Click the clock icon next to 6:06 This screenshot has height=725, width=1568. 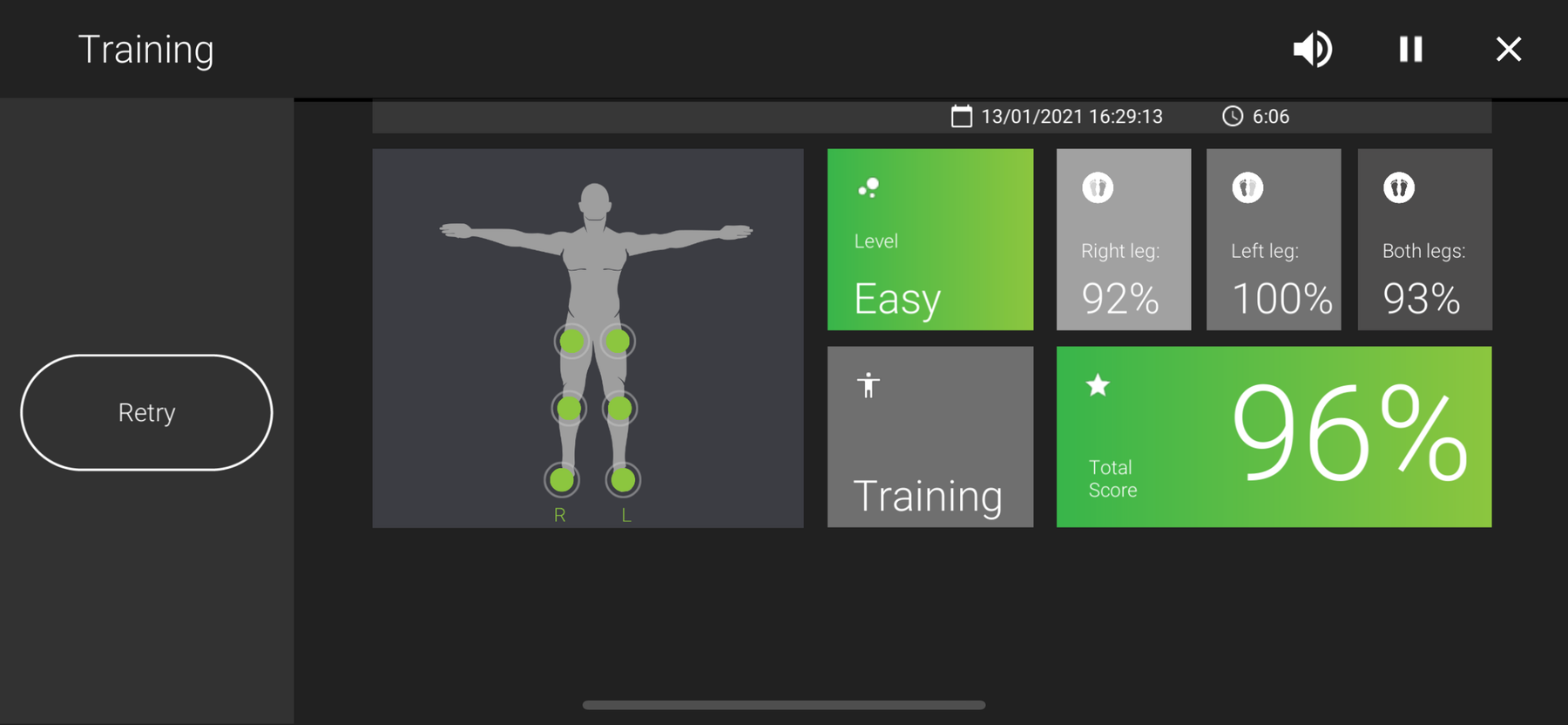[1232, 116]
